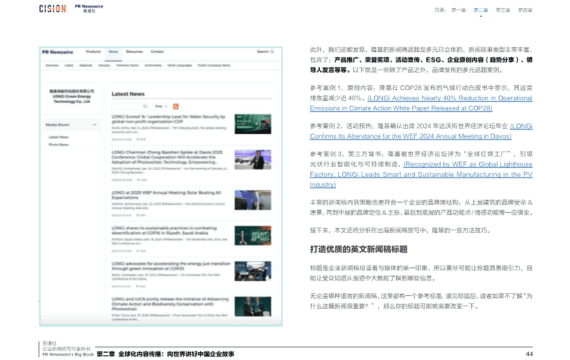Click the PR Newswire logo in page header
This screenshot has height=360, width=570.
pos(89,8)
